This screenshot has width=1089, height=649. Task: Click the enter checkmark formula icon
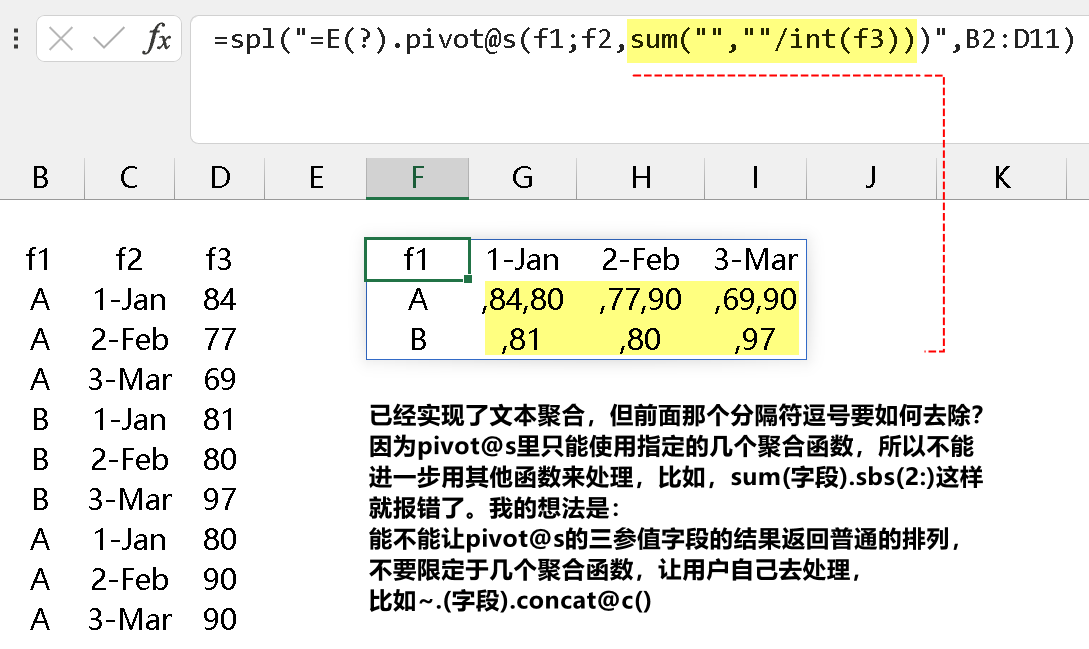[x=108, y=40]
